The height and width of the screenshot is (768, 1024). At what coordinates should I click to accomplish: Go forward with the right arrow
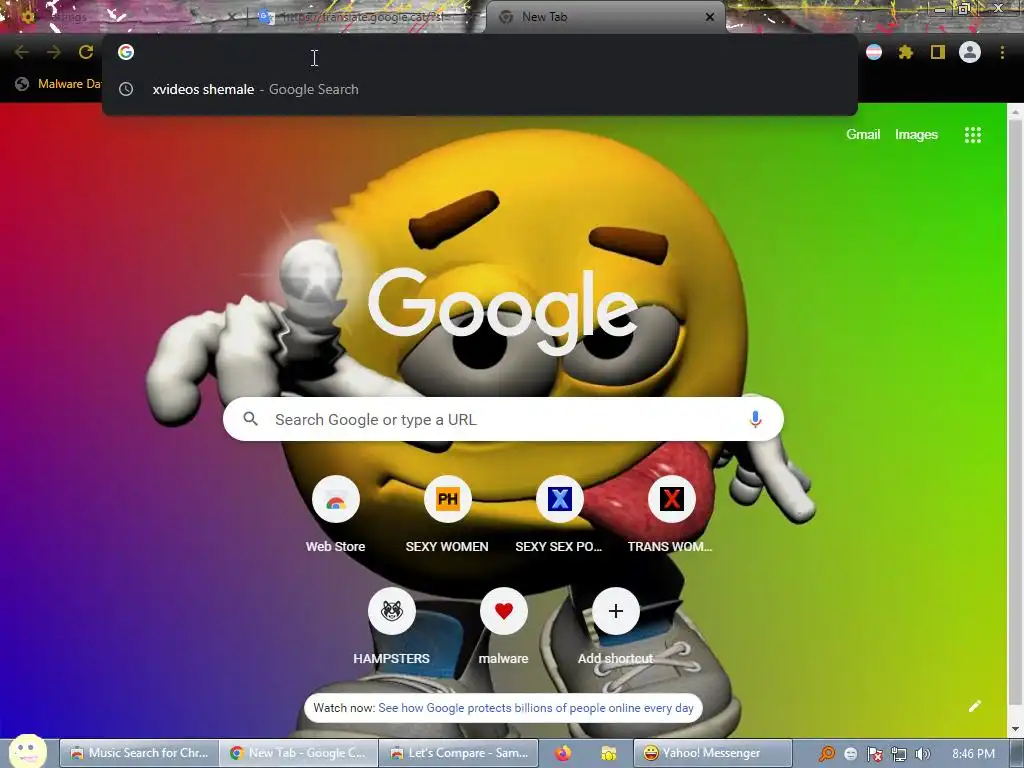click(x=54, y=52)
